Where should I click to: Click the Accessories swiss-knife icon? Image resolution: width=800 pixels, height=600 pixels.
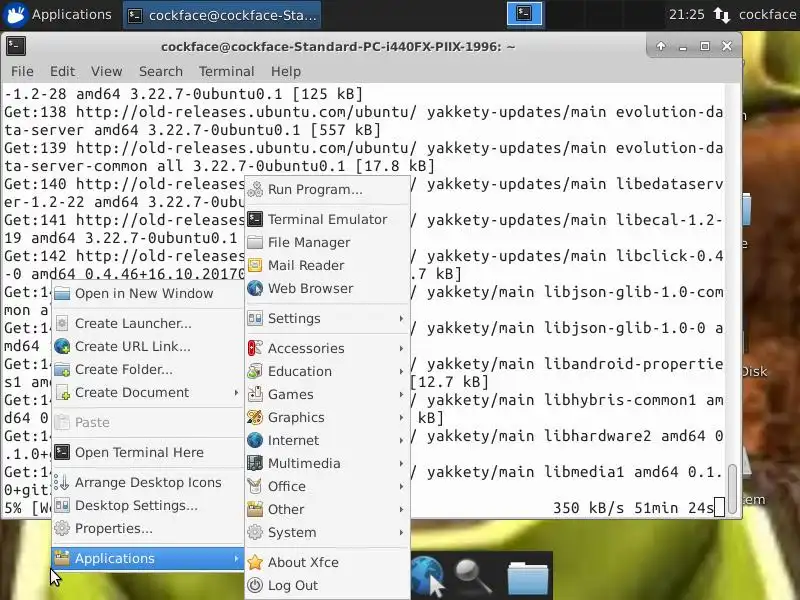255,348
